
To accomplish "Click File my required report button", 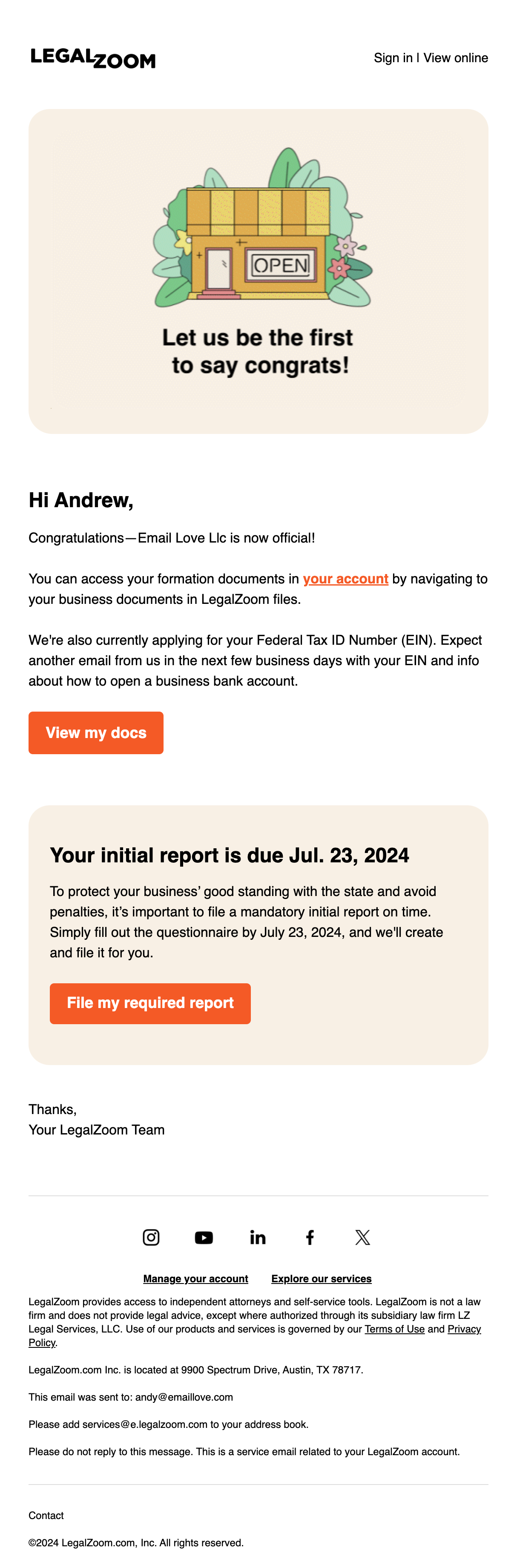I will [x=150, y=1003].
